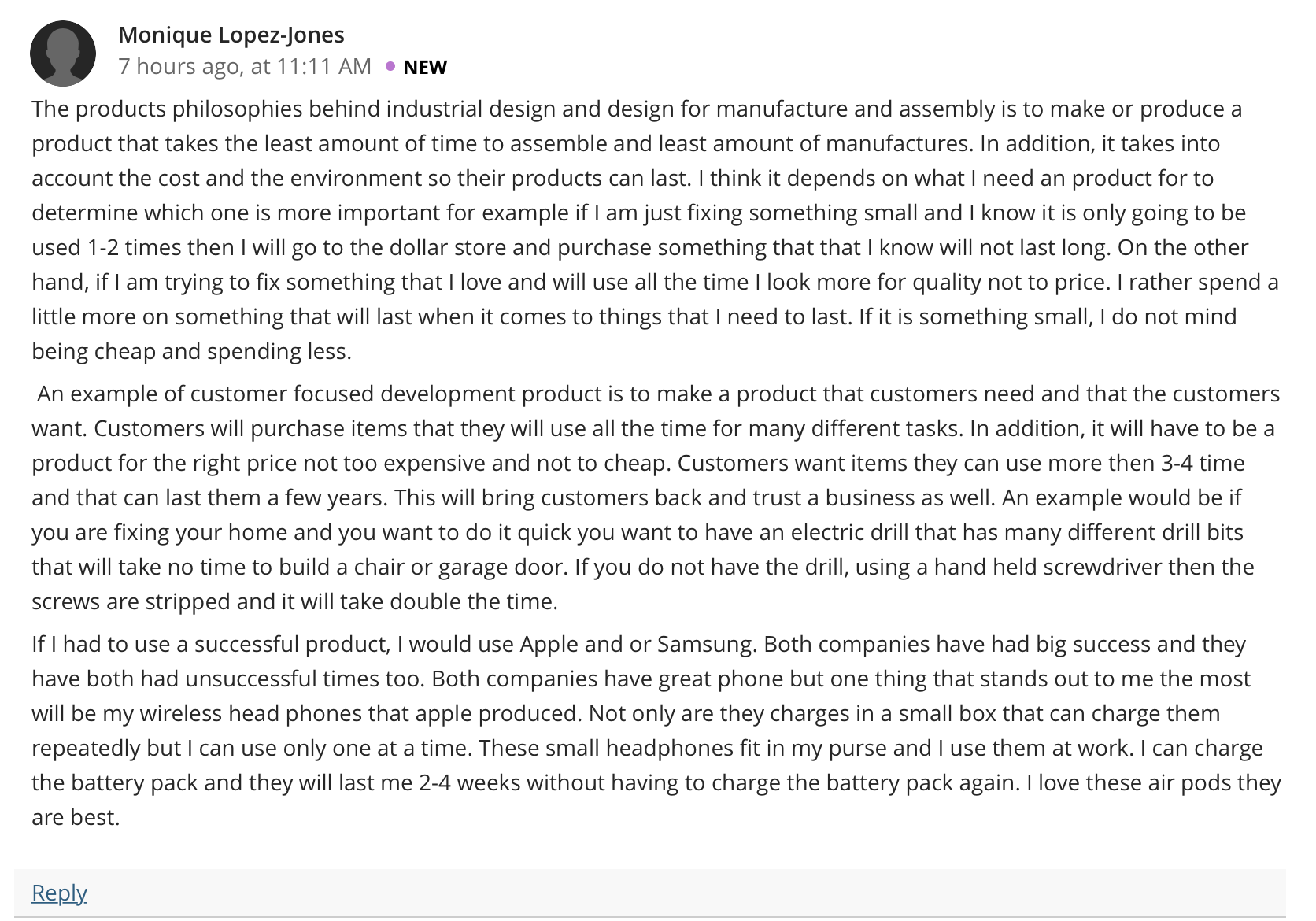Open author name Monique Lopez-Jones
The width and height of the screenshot is (1316, 921).
click(x=231, y=35)
